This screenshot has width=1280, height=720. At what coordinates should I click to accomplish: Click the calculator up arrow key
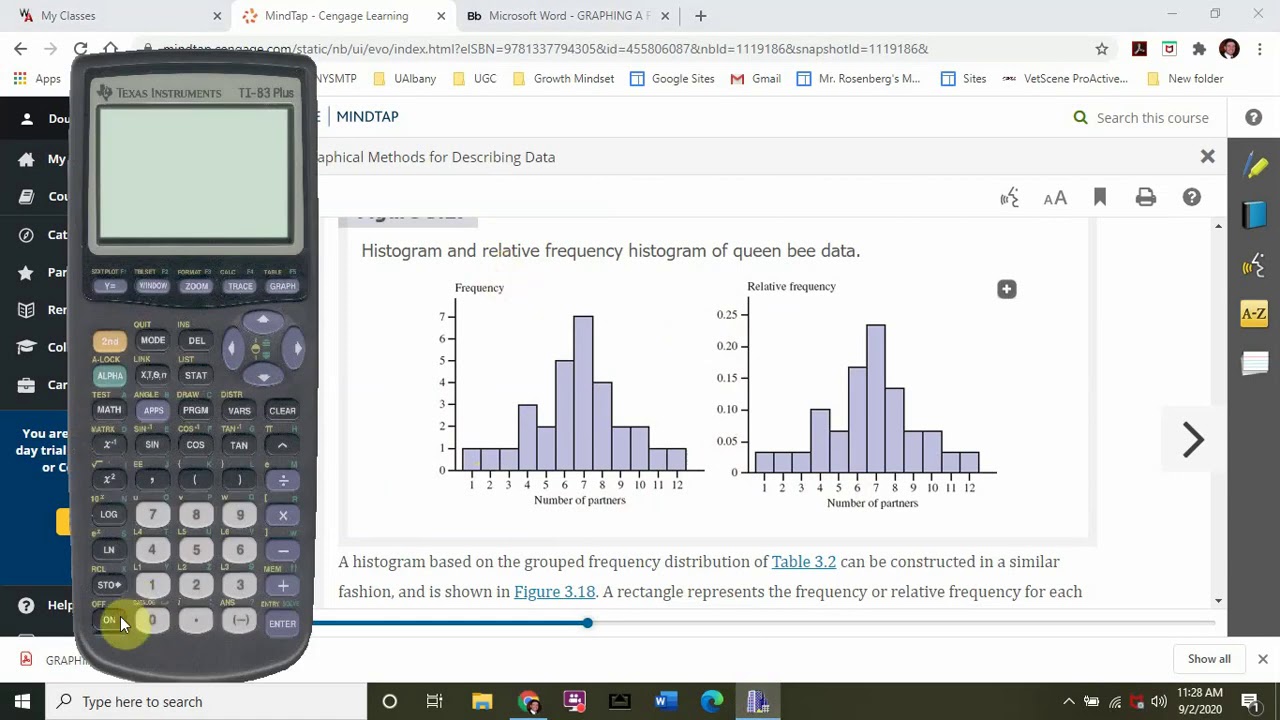click(263, 321)
